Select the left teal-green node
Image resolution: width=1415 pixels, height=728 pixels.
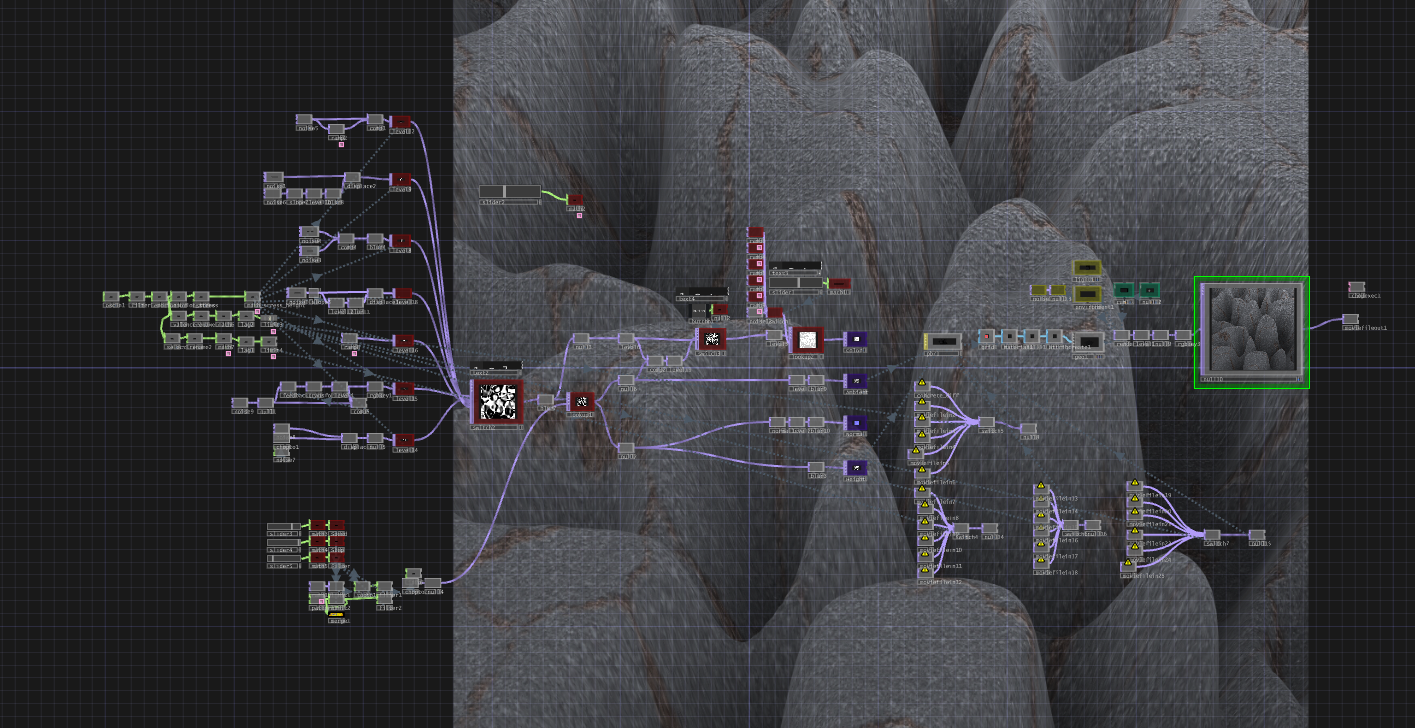(1124, 291)
